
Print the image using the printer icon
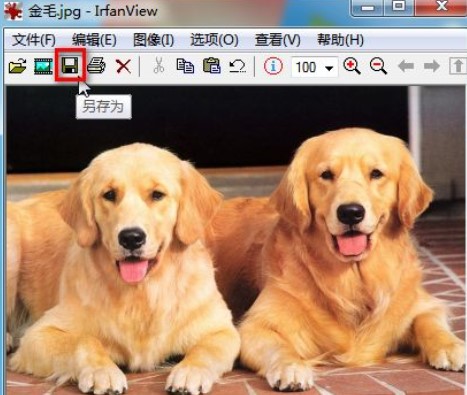[x=96, y=66]
